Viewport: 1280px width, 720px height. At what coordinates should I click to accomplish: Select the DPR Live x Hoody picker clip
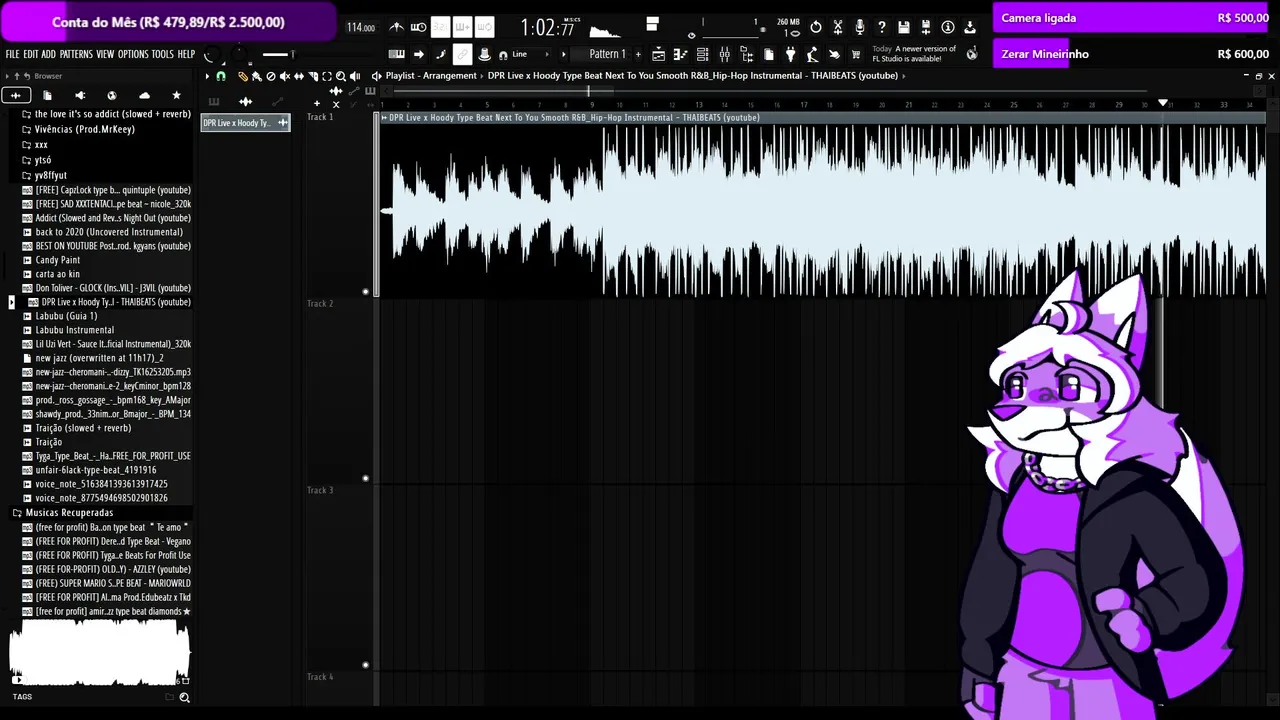tap(245, 123)
